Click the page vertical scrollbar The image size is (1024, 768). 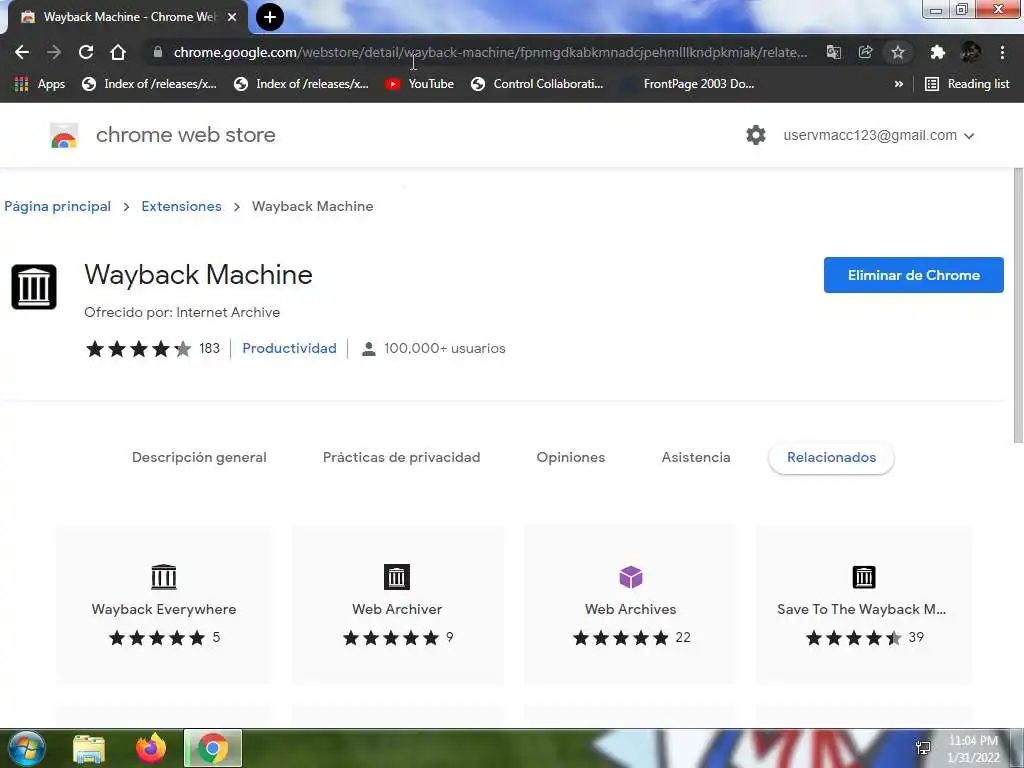tap(1018, 306)
